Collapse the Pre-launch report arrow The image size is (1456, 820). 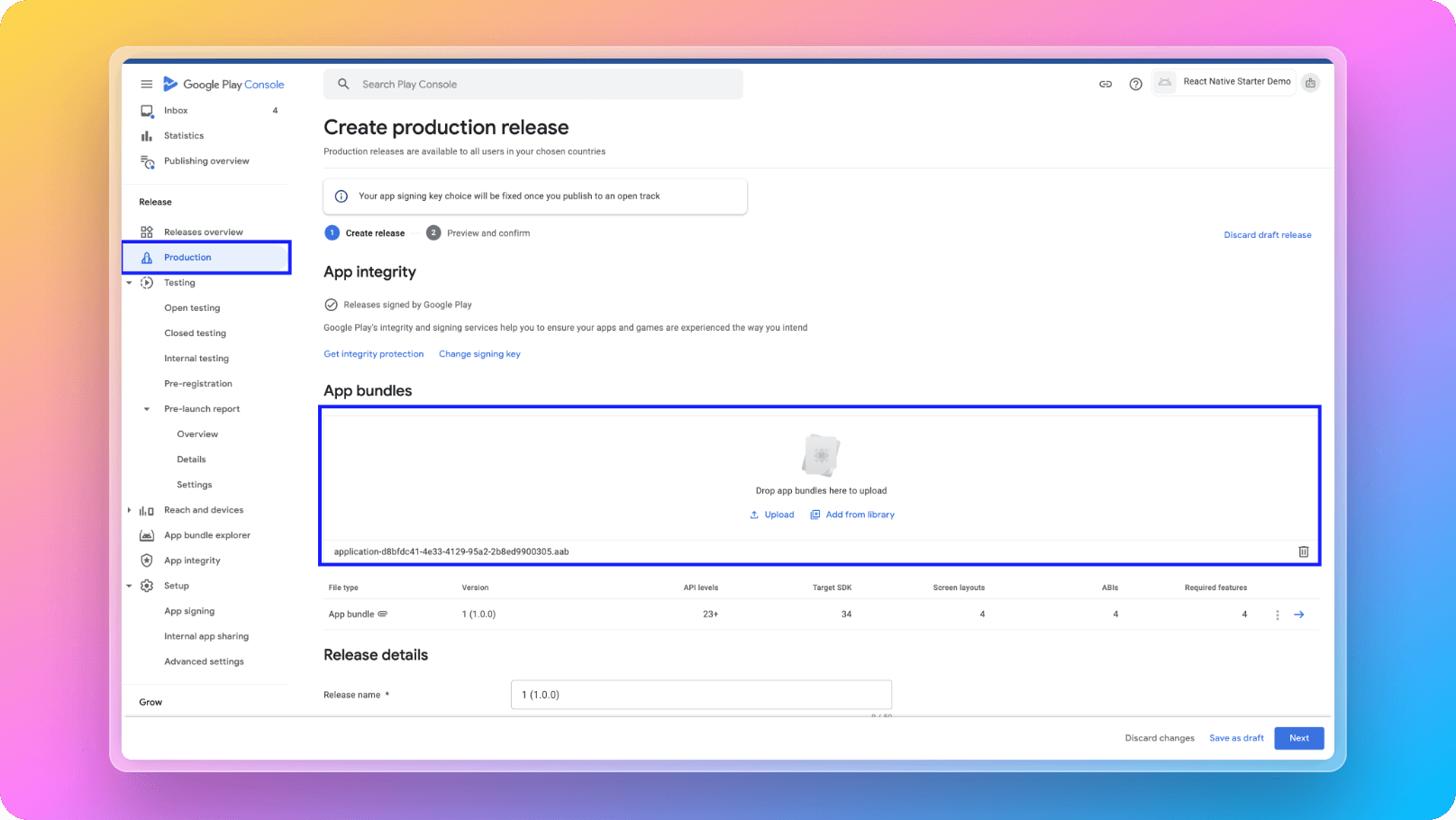click(x=147, y=409)
